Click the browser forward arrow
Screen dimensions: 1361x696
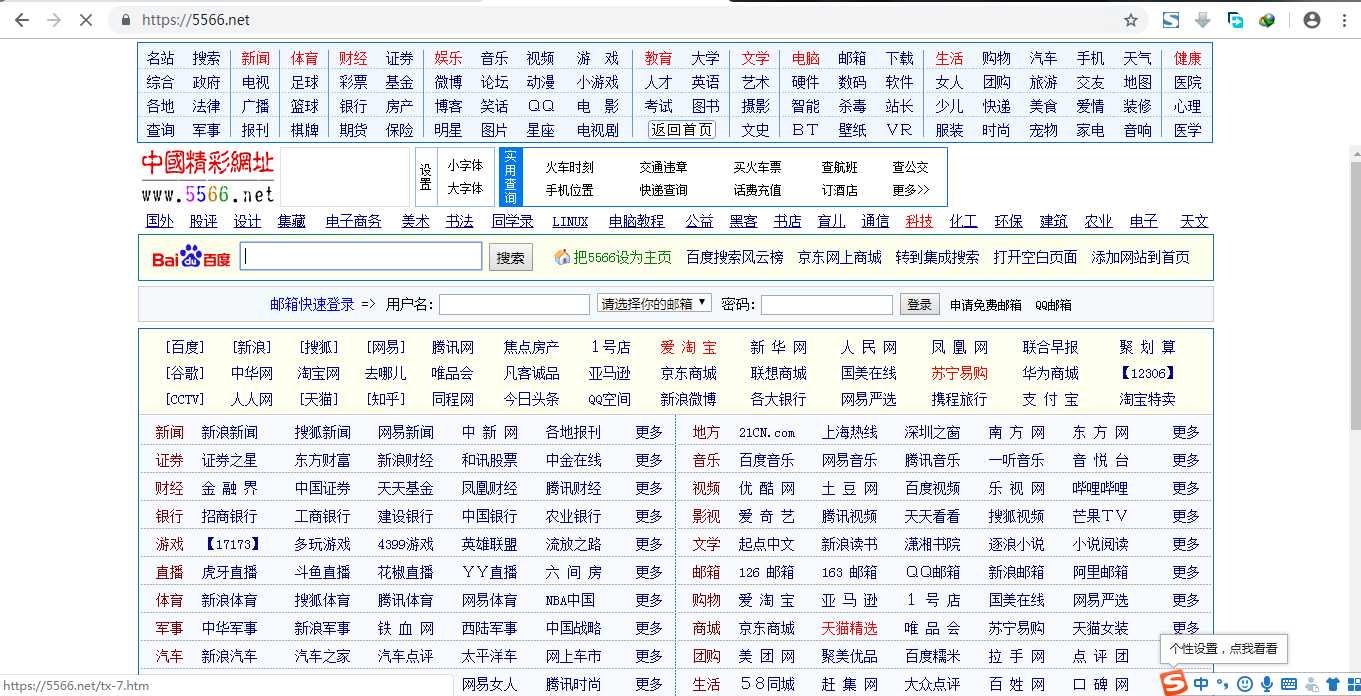click(x=53, y=20)
